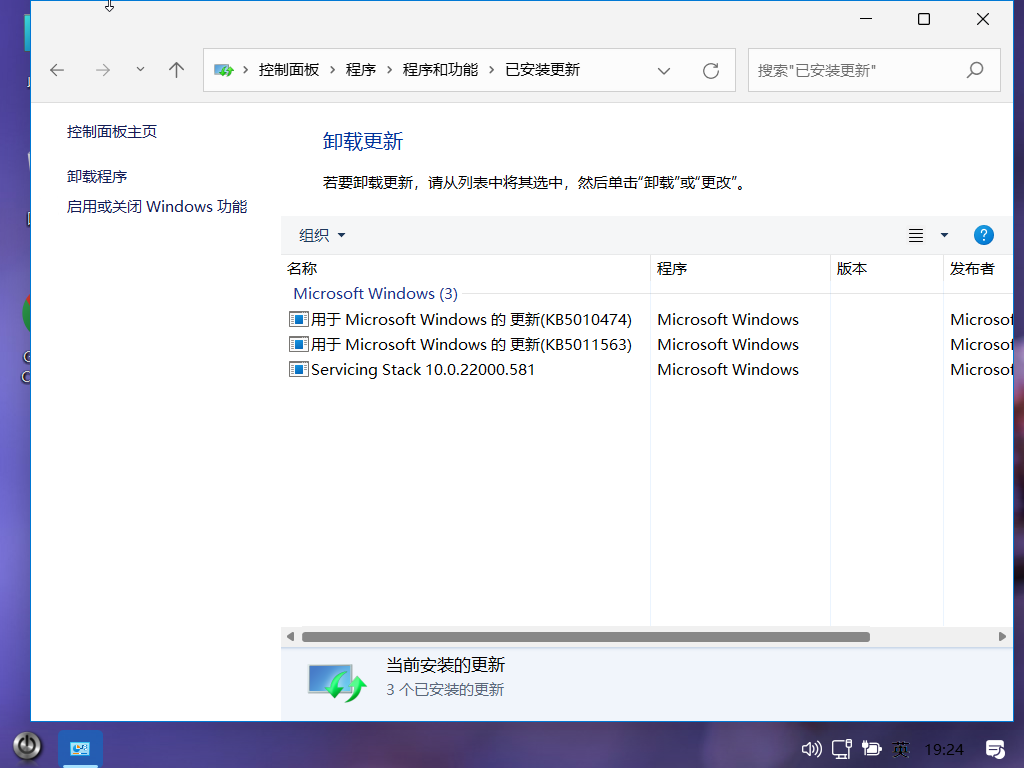The image size is (1024, 768).
Task: Click the Control Panel icon in address bar
Action: tap(223, 70)
